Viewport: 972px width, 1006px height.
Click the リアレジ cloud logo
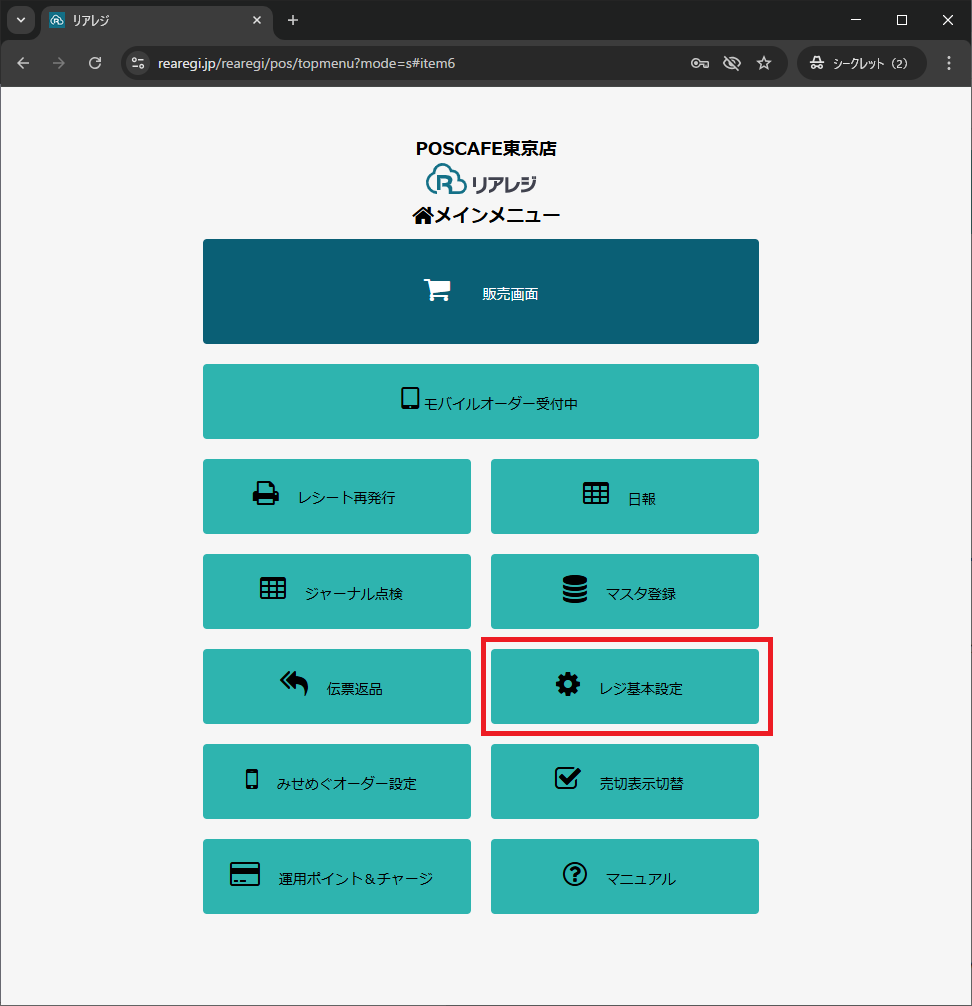click(x=482, y=180)
